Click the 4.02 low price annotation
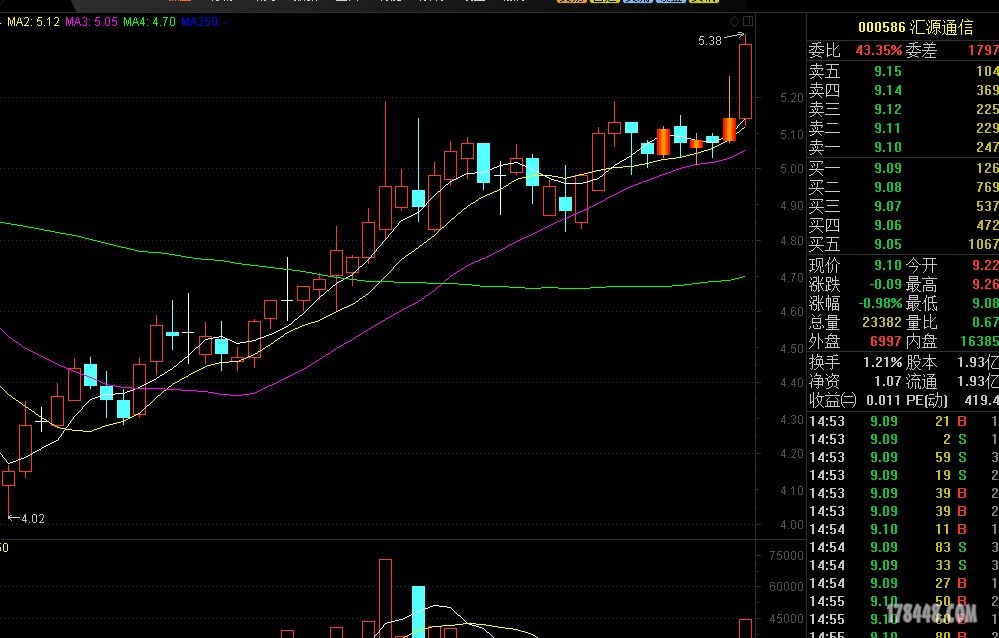999x638 pixels. (x=33, y=519)
